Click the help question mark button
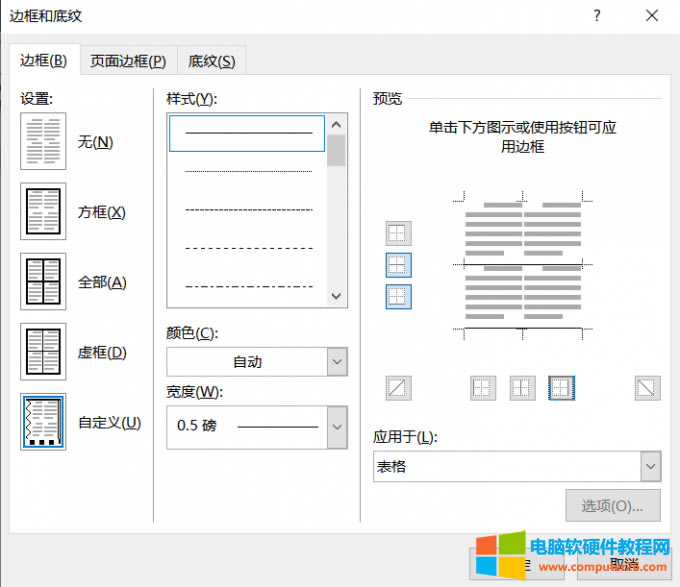 coord(597,16)
